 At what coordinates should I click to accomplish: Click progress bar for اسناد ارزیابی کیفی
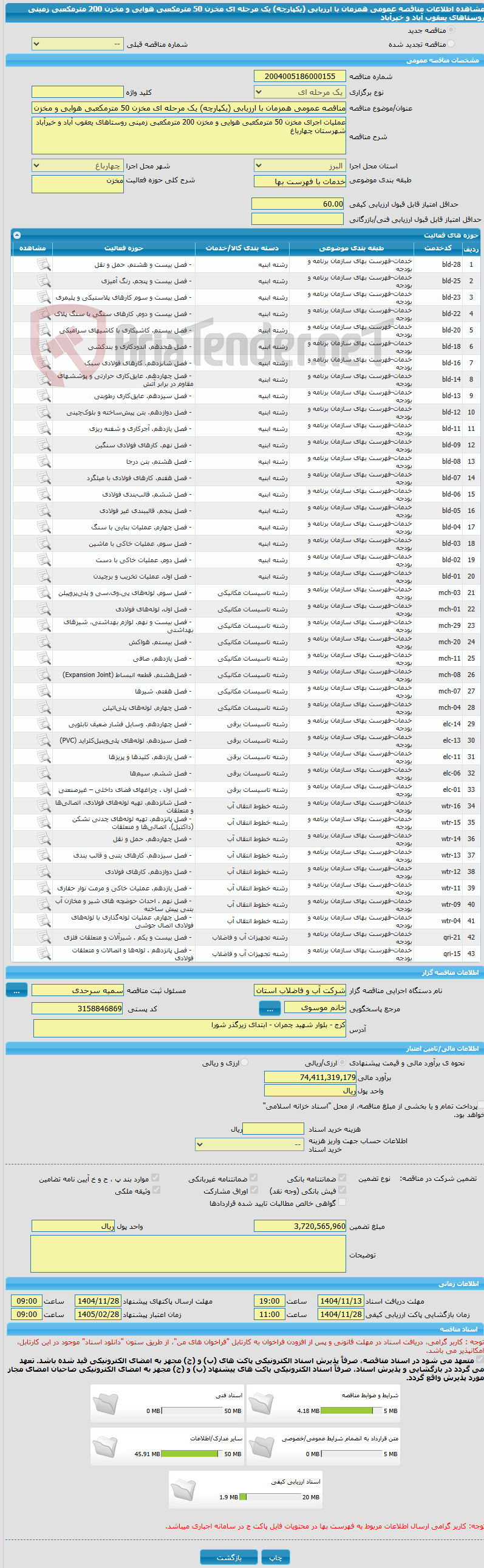(270, 1497)
